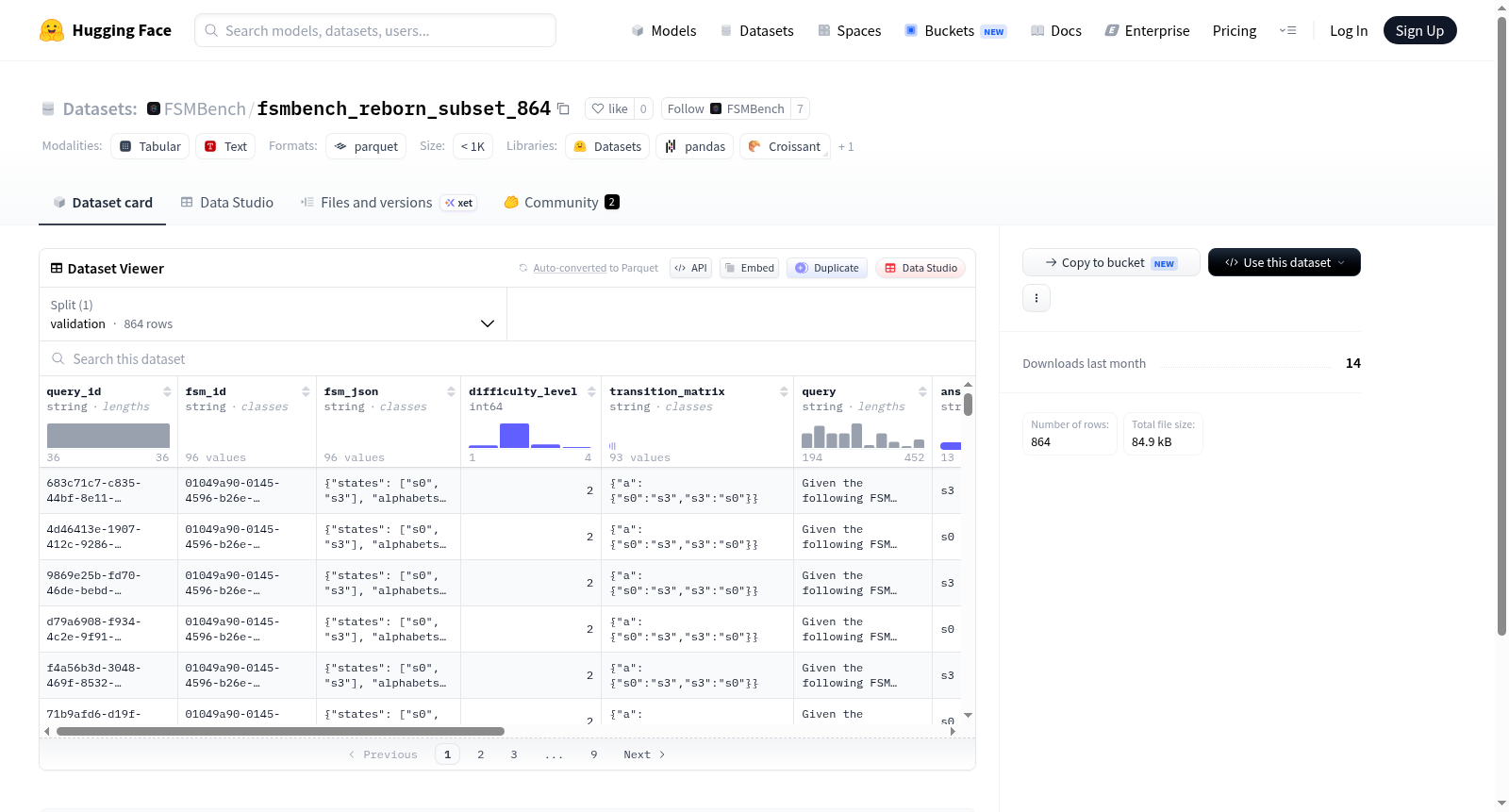Go to page 3 of the table
The height and width of the screenshot is (812, 1509).
pyautogui.click(x=514, y=754)
